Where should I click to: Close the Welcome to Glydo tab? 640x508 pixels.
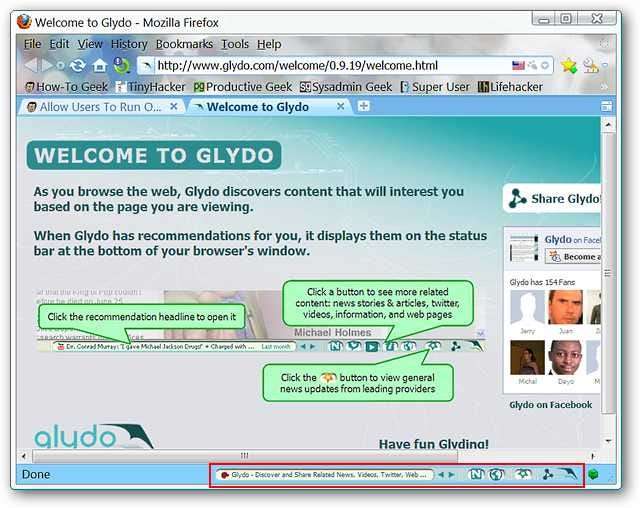click(x=340, y=106)
